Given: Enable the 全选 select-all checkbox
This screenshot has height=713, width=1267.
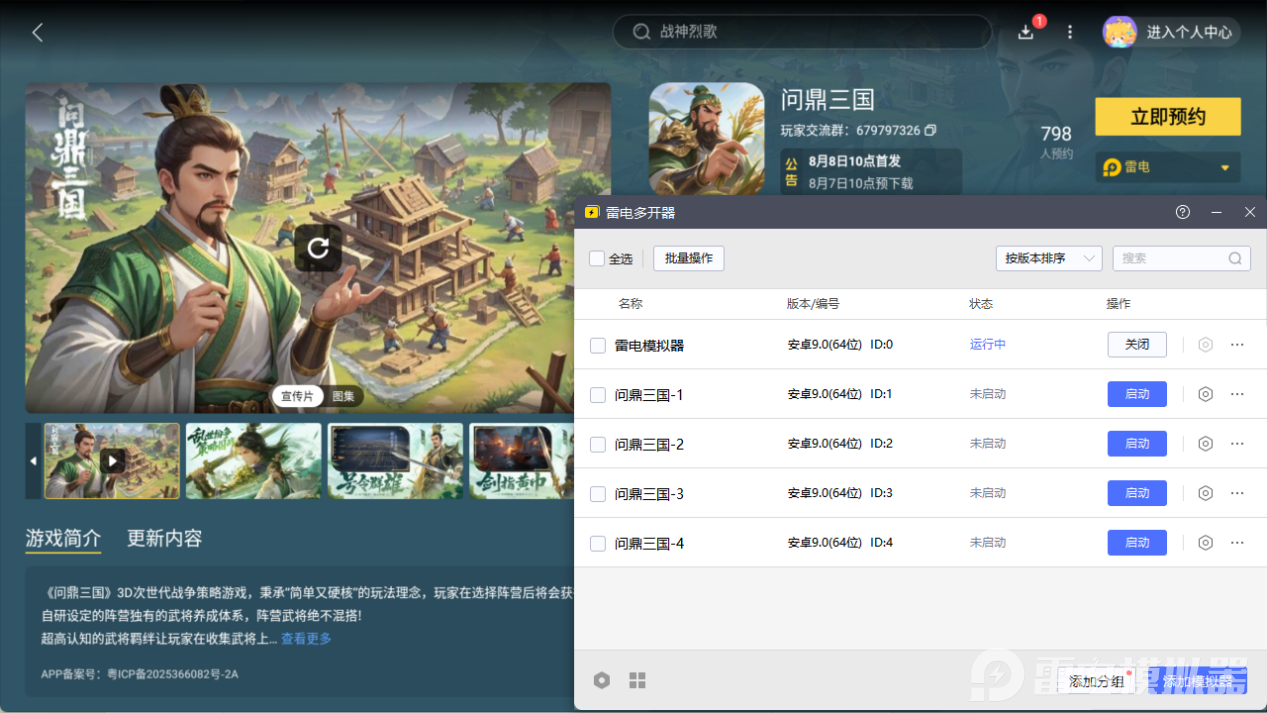Looking at the screenshot, I should (597, 258).
